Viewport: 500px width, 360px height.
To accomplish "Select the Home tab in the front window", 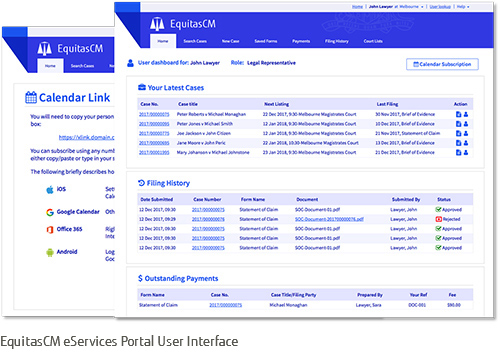I will click(163, 41).
